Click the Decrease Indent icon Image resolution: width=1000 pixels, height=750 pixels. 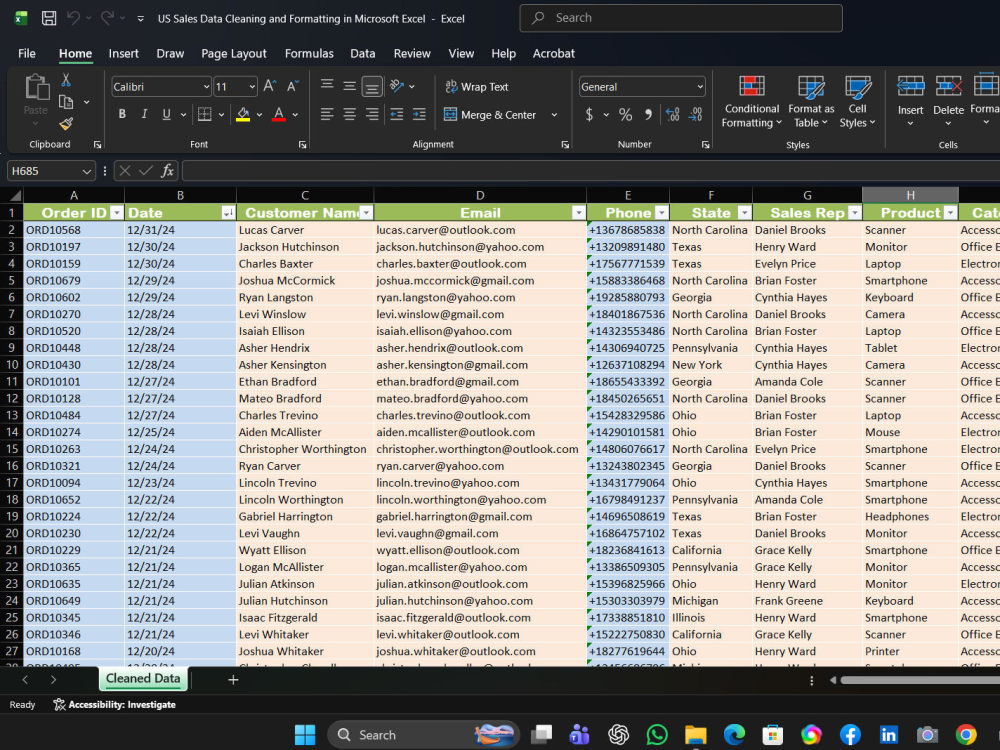tap(397, 114)
